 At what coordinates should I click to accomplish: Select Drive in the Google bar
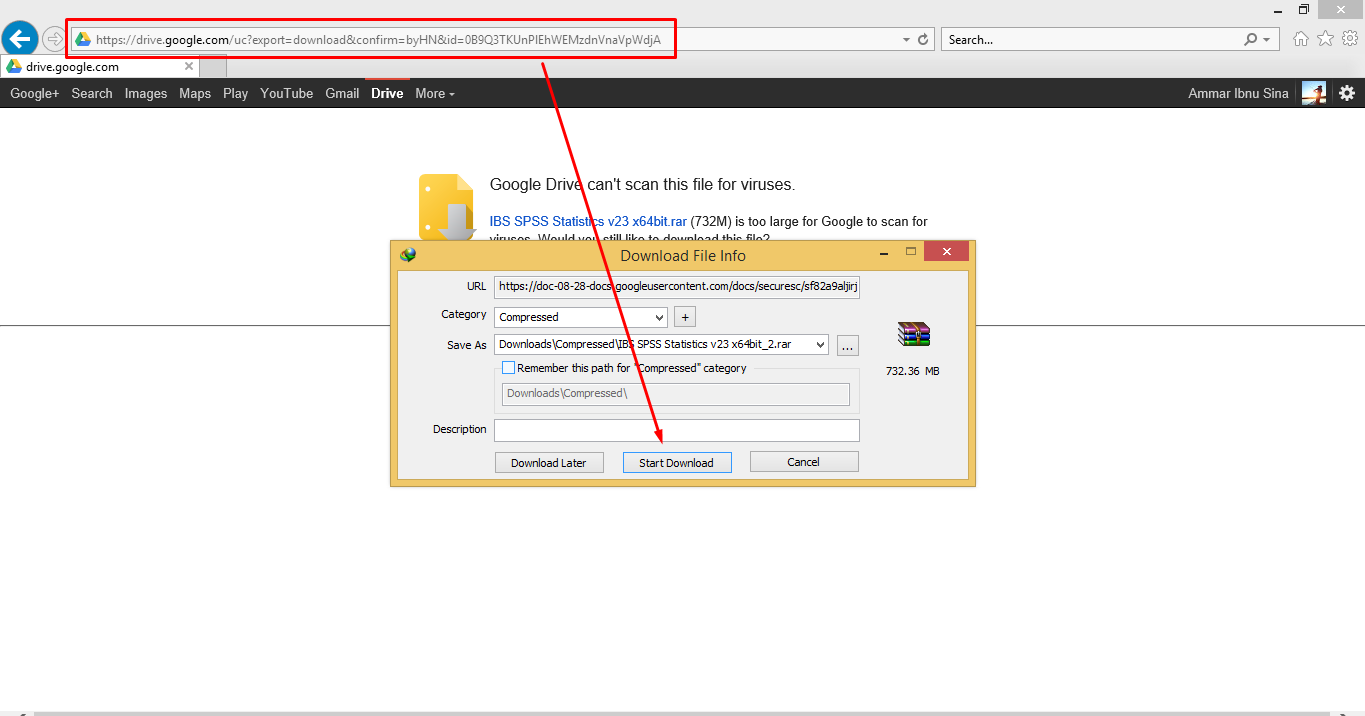(x=387, y=93)
